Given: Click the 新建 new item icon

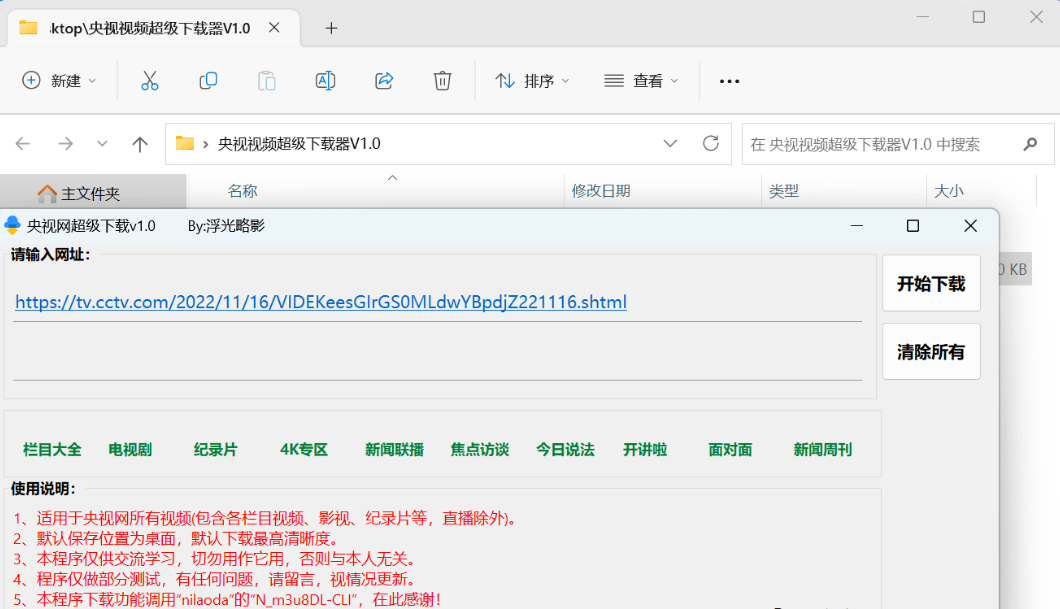Looking at the screenshot, I should pos(31,80).
